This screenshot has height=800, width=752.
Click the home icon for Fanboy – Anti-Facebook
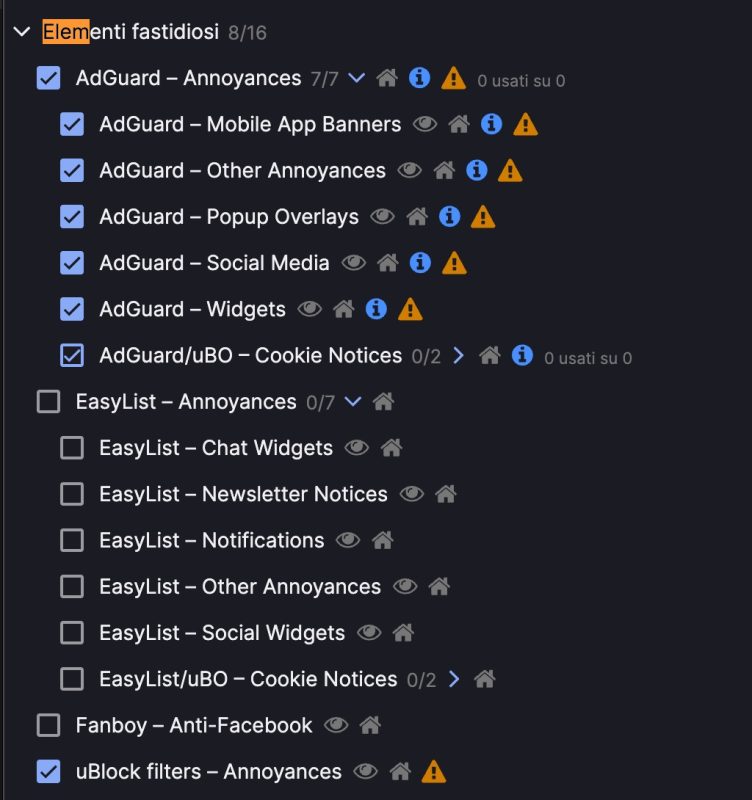tap(370, 725)
